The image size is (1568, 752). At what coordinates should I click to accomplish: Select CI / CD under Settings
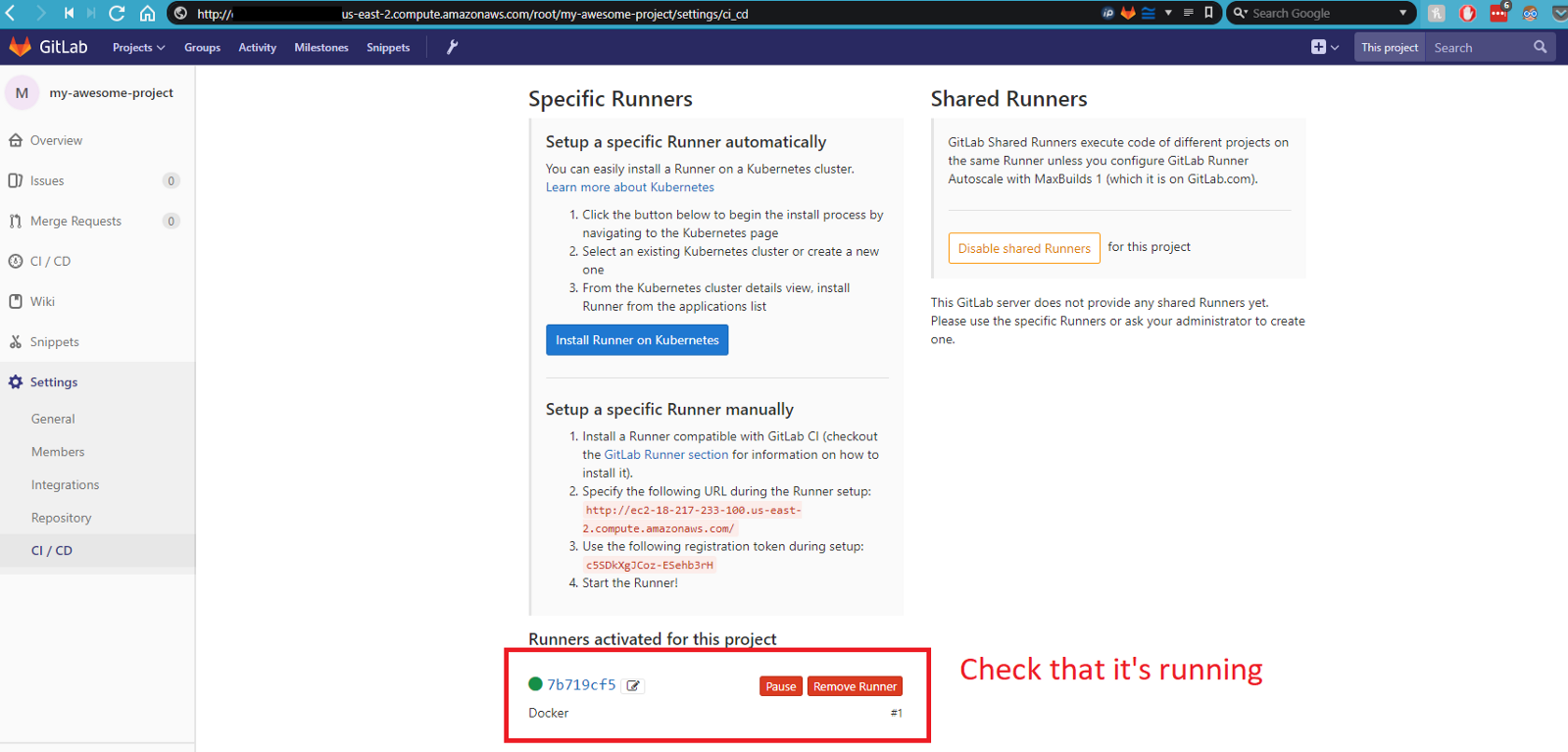tap(52, 551)
